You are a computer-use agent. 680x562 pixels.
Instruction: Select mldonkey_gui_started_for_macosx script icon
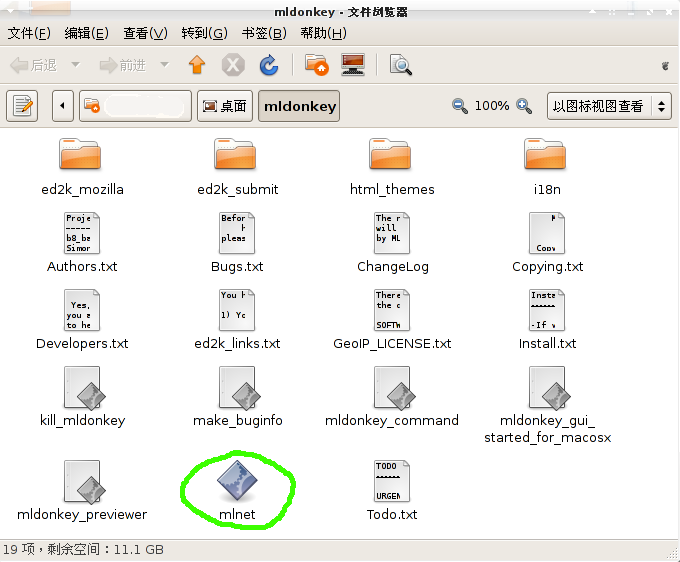pyautogui.click(x=549, y=388)
